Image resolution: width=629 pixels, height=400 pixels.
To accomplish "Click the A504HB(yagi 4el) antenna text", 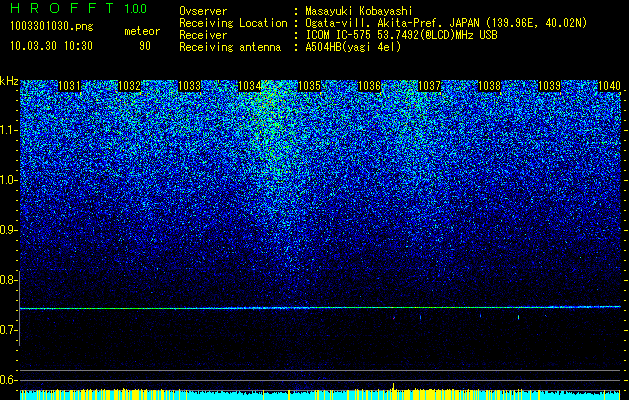I will (353, 47).
